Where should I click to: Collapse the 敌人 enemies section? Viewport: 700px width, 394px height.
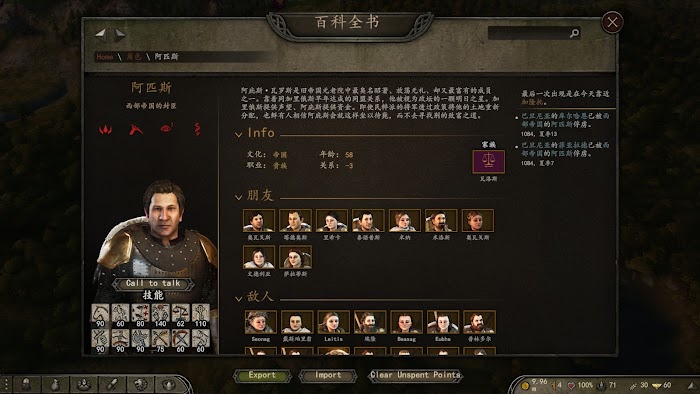click(x=238, y=298)
